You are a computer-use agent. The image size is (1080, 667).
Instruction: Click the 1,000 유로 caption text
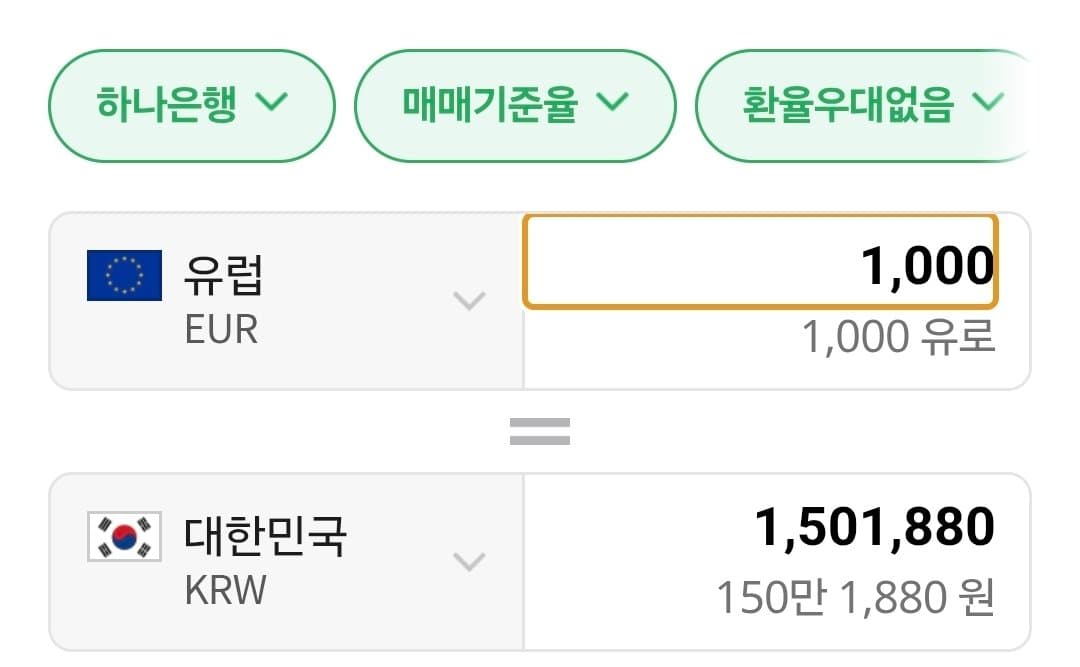tap(899, 337)
